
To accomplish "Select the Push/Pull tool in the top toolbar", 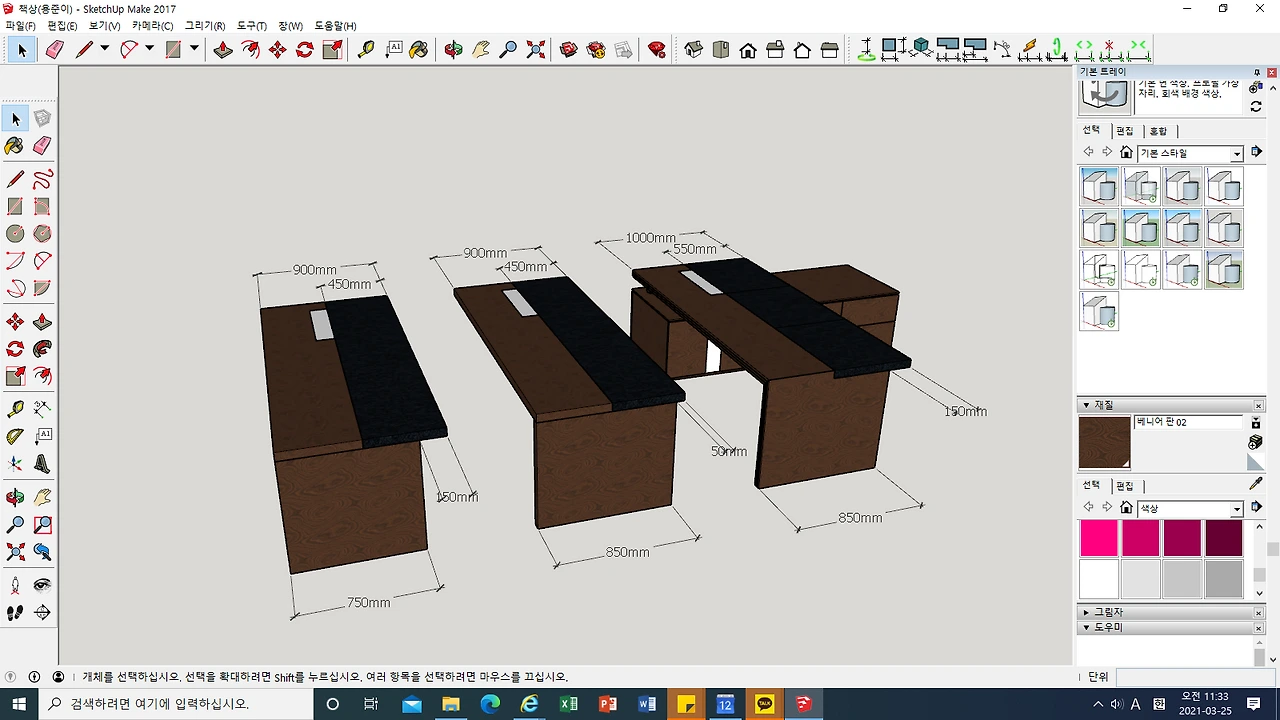I will 223,49.
